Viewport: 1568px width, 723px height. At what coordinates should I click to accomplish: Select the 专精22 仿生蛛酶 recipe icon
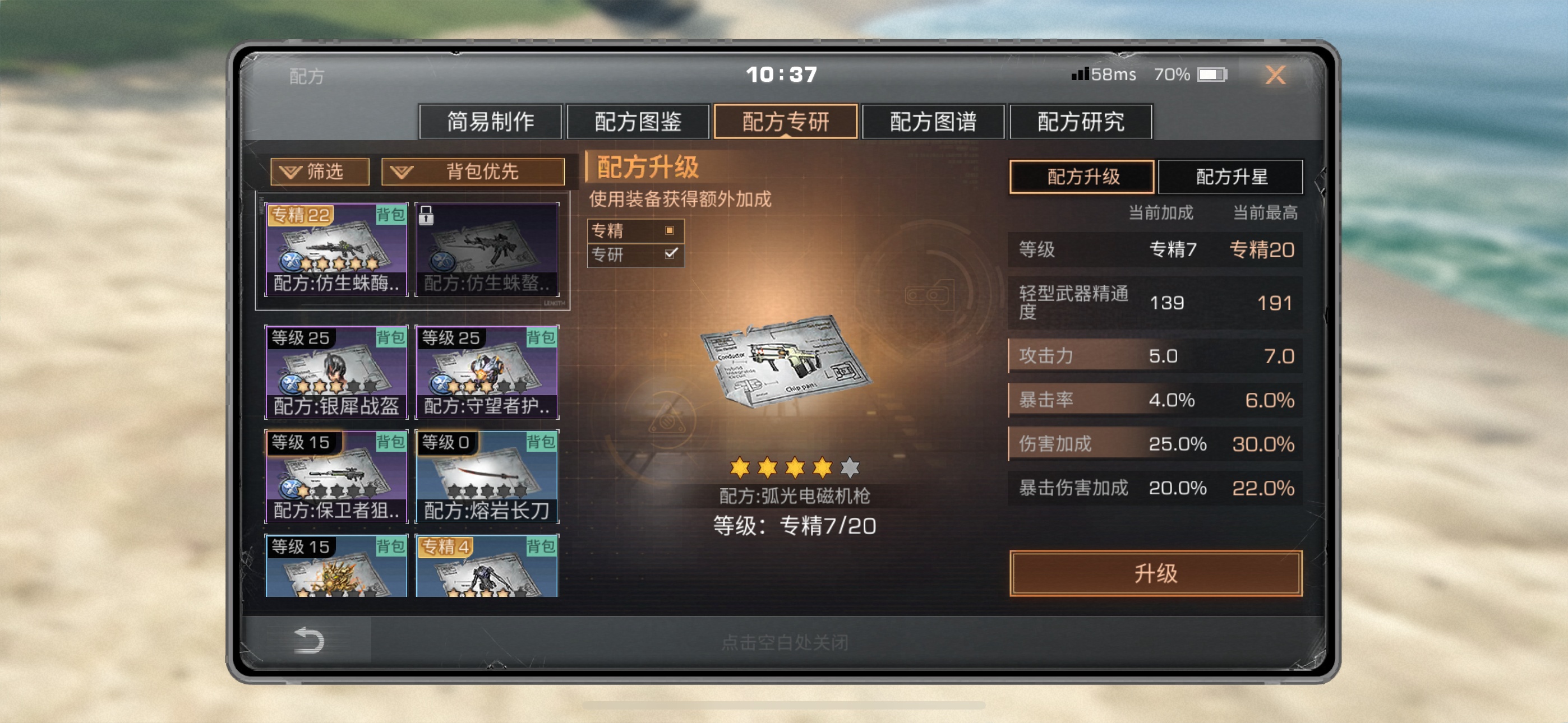tap(336, 249)
